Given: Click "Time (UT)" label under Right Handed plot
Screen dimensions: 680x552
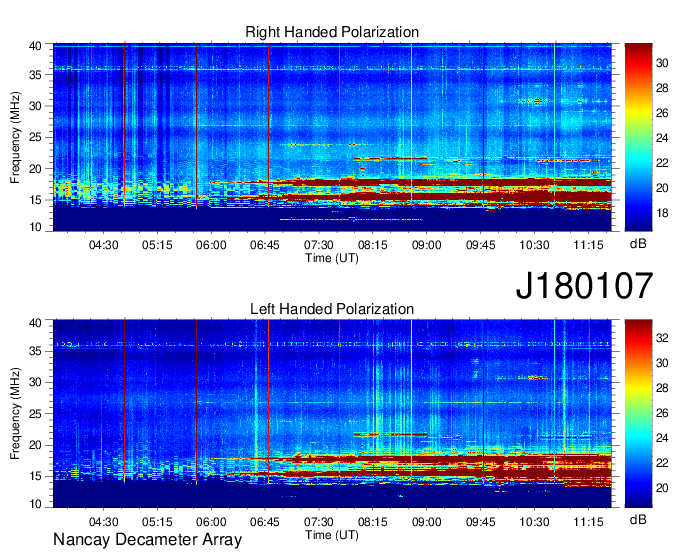Looking at the screenshot, I should coord(332,258).
